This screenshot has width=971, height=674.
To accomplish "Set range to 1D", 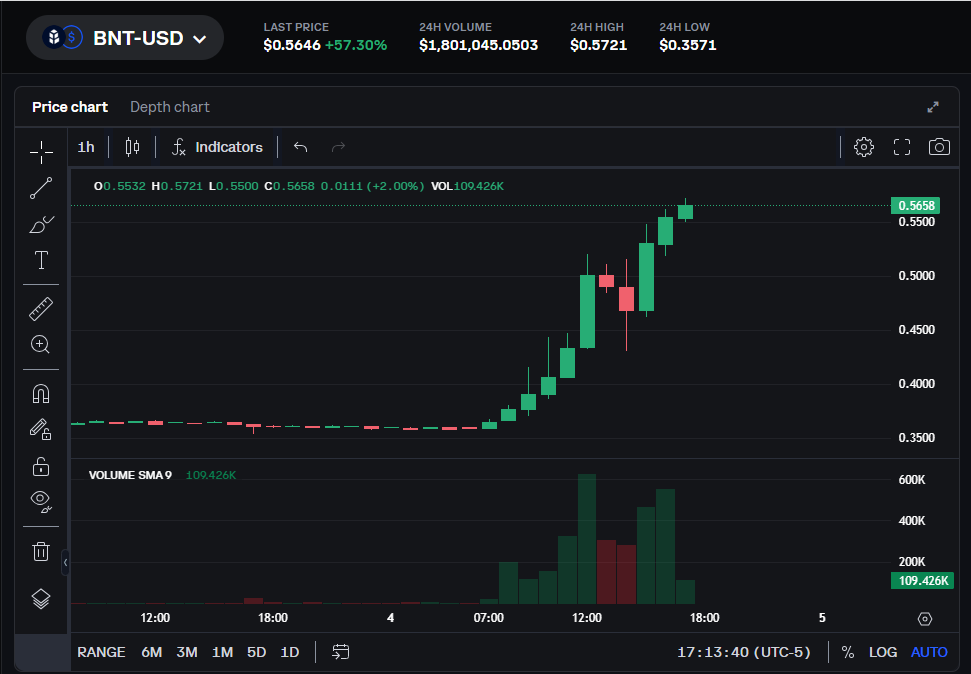I will 290,652.
